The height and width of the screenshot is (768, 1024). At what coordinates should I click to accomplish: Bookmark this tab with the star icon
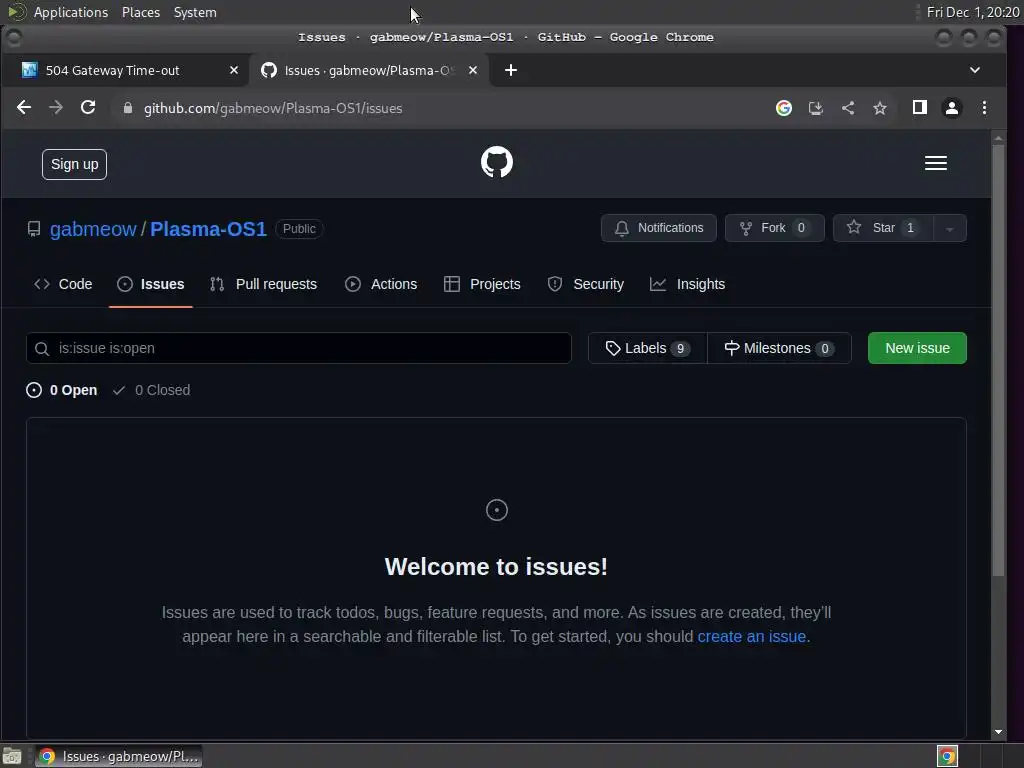point(880,108)
